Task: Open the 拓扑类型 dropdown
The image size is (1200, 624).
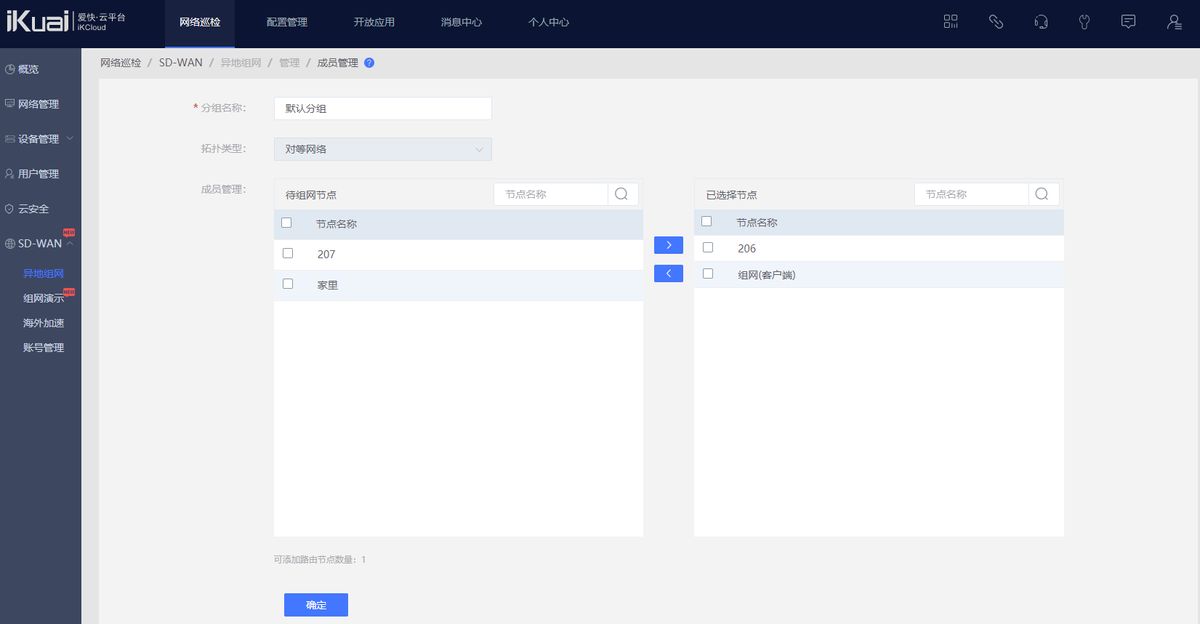Action: 383,149
